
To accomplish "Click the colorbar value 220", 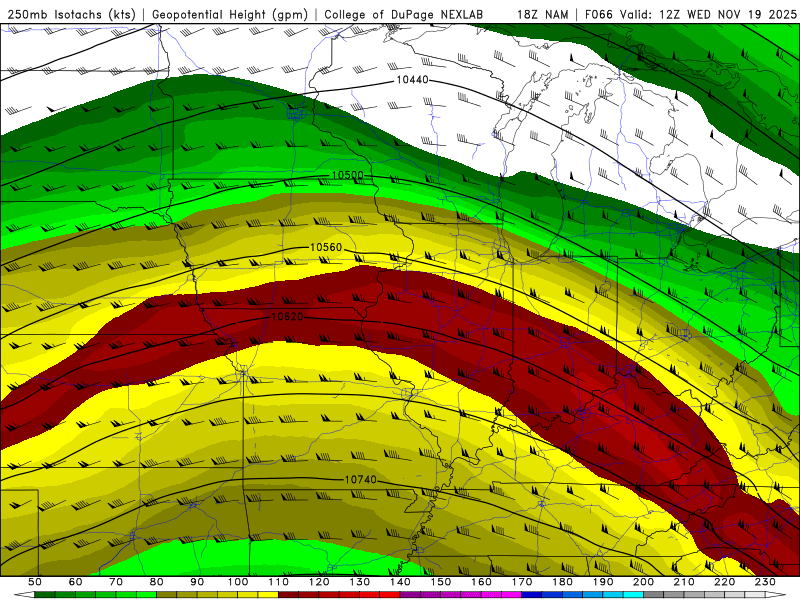I will tap(724, 582).
